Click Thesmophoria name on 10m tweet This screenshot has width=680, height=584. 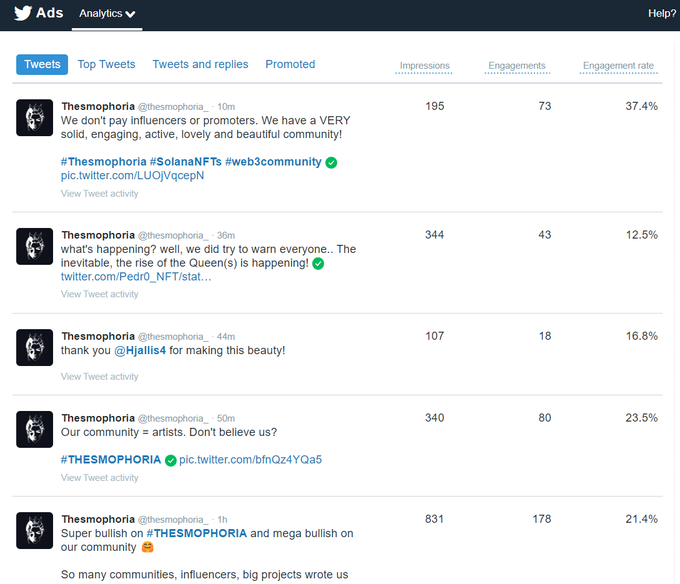[x=98, y=106]
